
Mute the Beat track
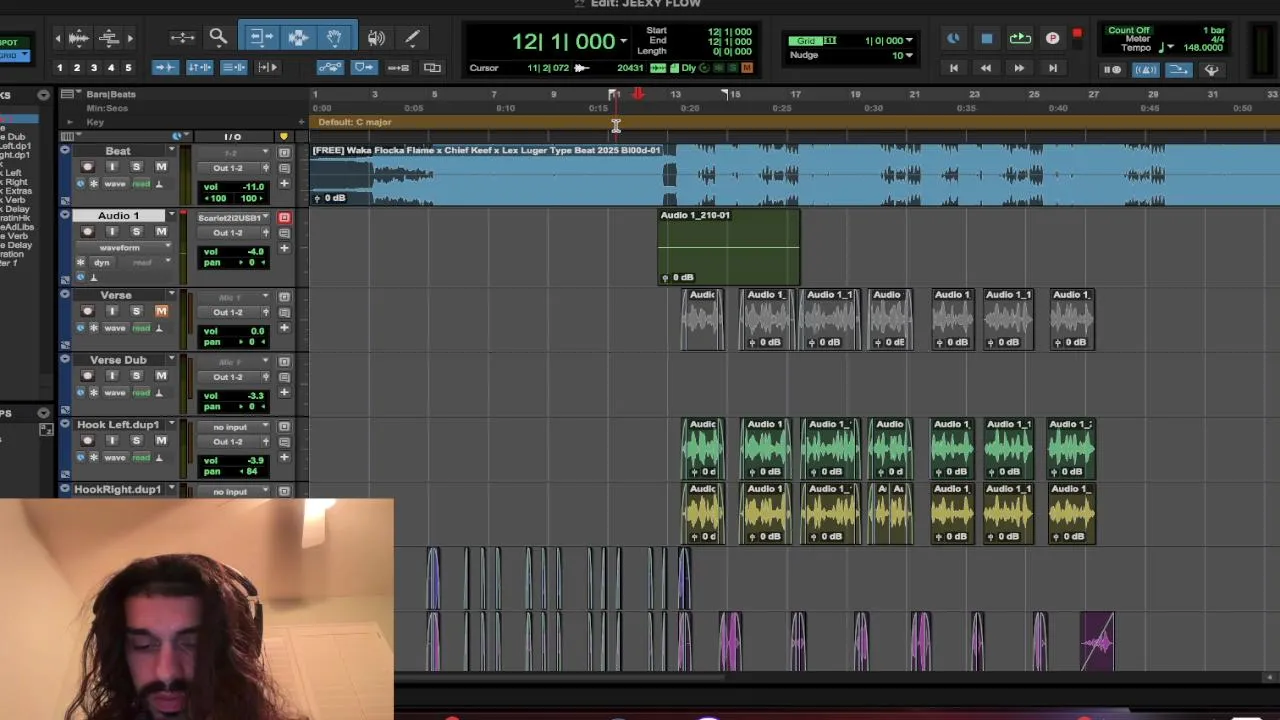161,167
